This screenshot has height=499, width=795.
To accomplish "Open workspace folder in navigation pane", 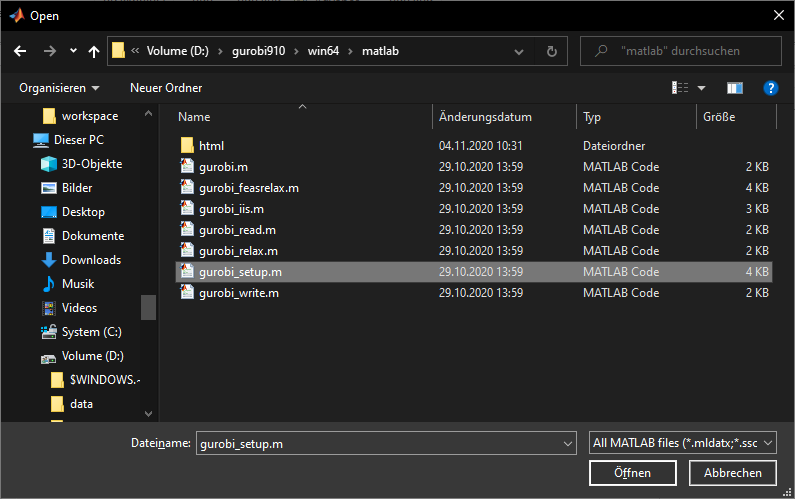I will tap(90, 116).
